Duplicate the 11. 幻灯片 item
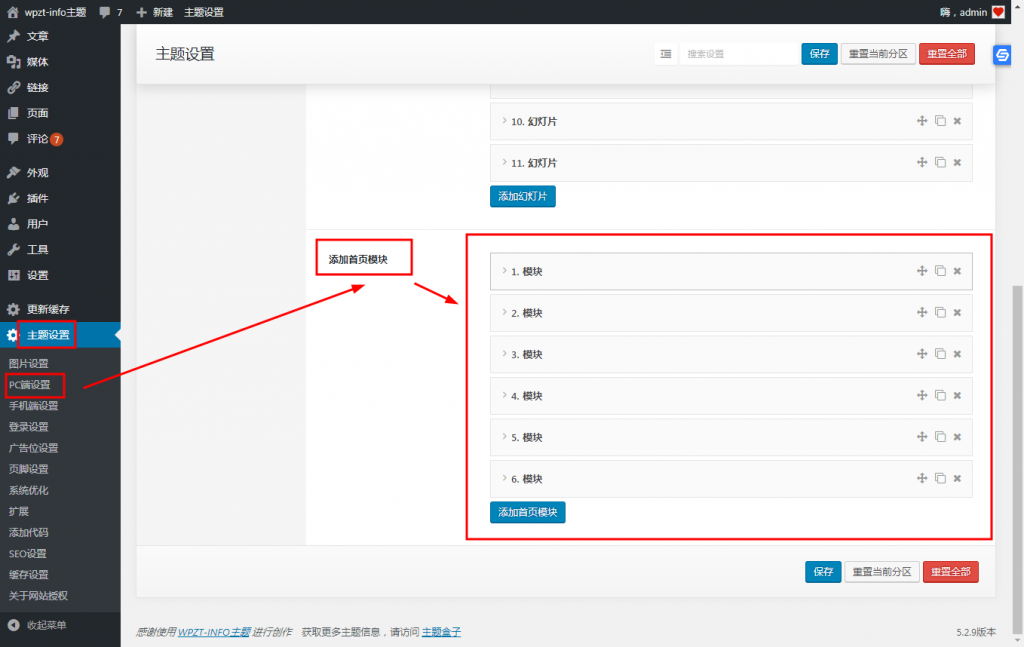Screen dimensions: 1024x647 (x=940, y=162)
